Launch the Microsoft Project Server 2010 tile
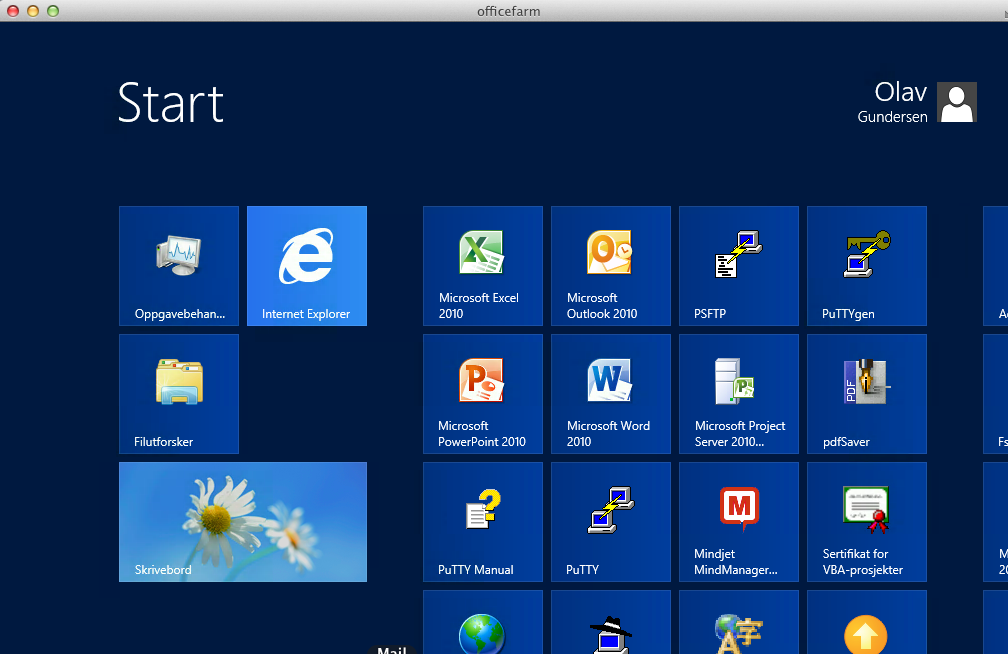The image size is (1008, 654). click(739, 394)
